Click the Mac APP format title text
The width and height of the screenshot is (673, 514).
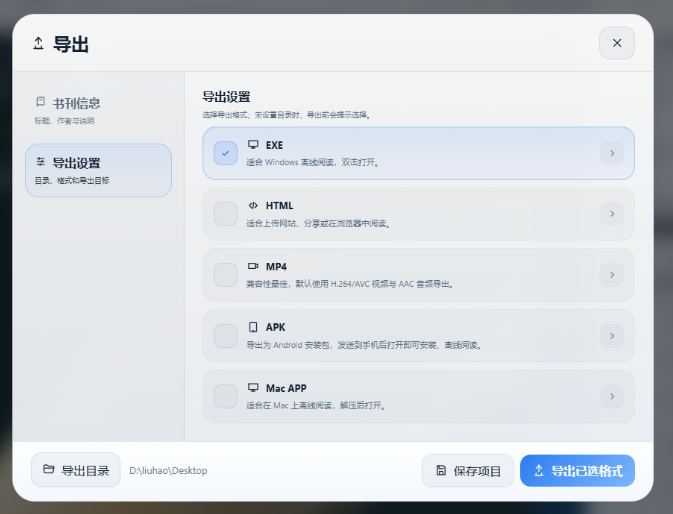point(286,388)
